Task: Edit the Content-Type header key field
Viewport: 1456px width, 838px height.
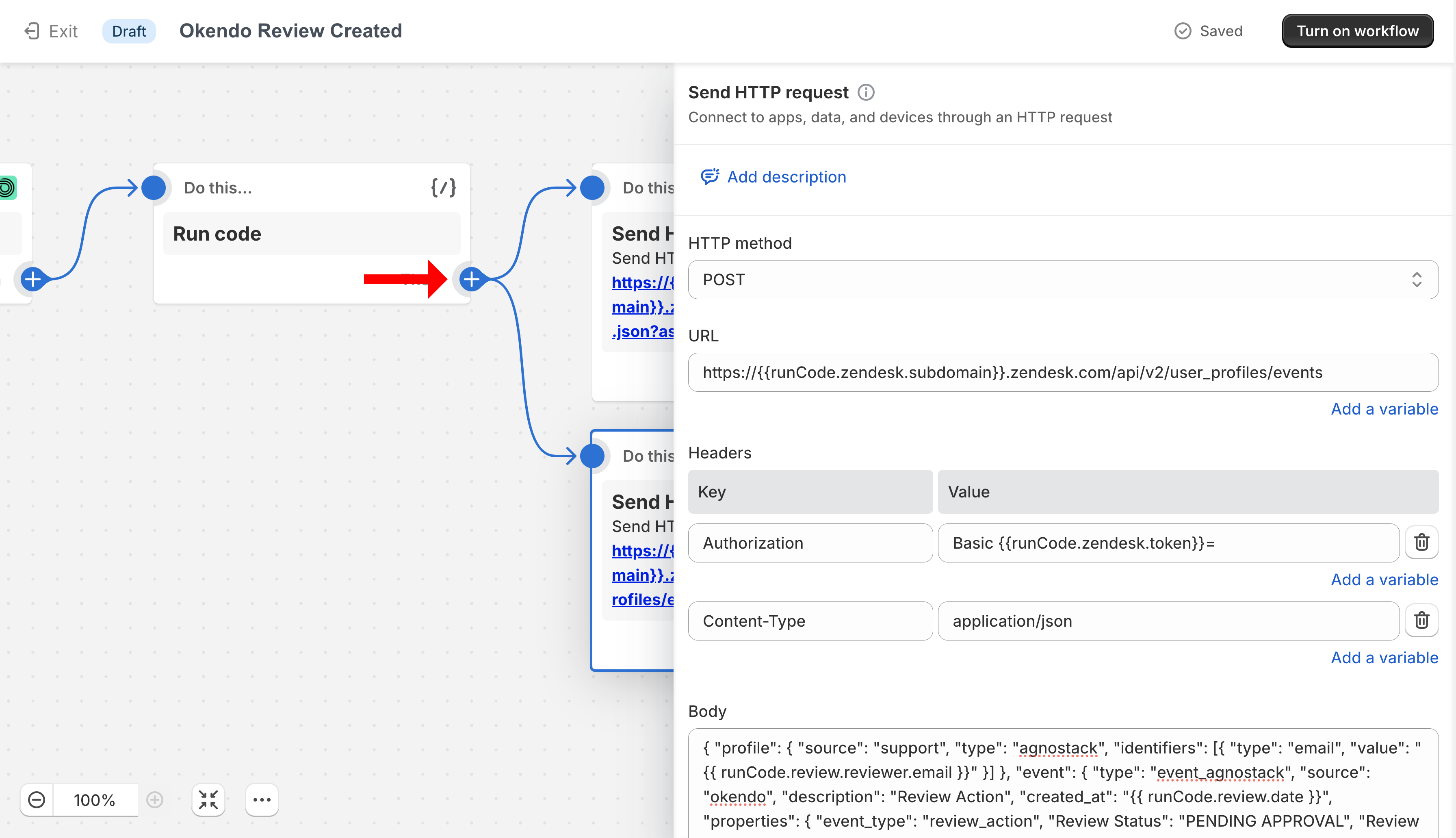Action: click(810, 621)
